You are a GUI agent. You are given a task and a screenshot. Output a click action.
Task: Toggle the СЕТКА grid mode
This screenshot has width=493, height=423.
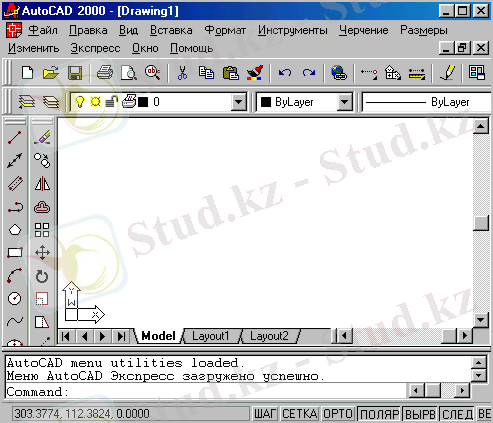tap(300, 414)
